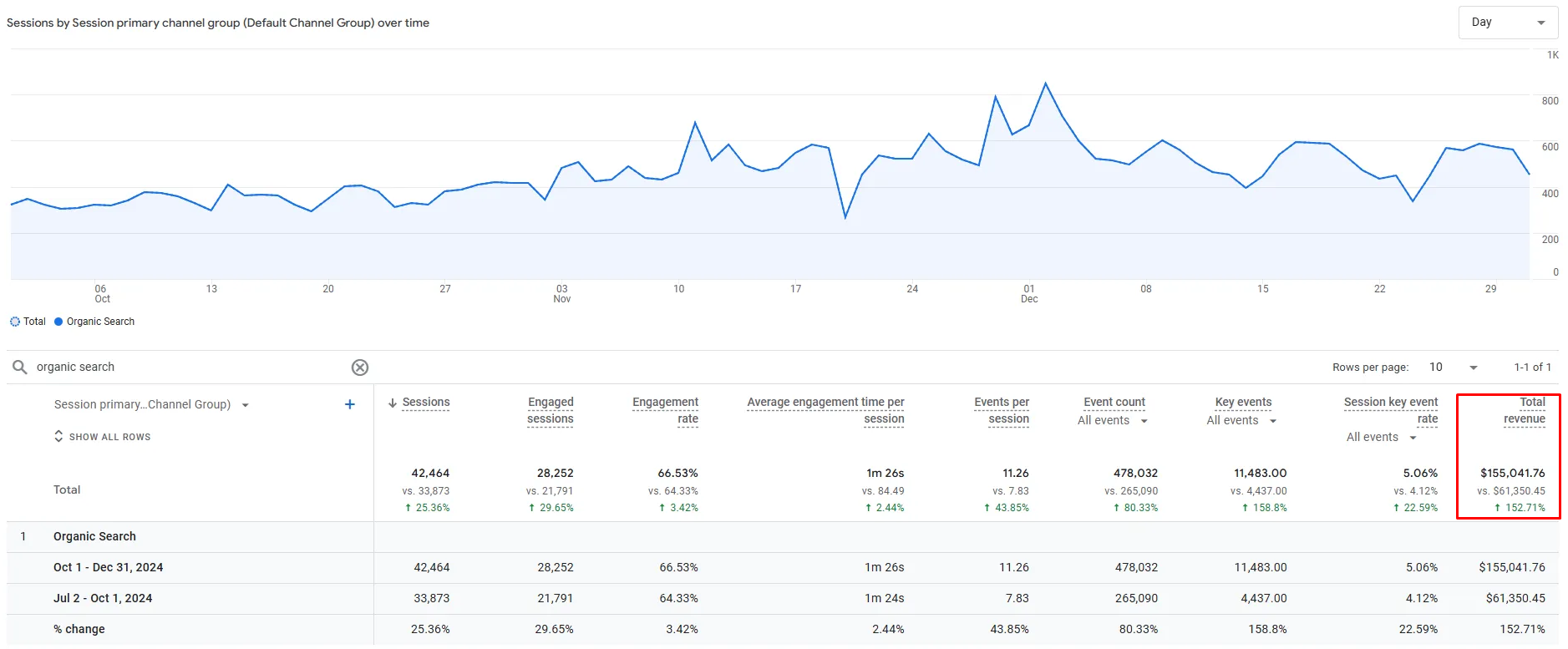Open the Day granularity dropdown
This screenshot has height=649, width=1568.
(x=1508, y=23)
